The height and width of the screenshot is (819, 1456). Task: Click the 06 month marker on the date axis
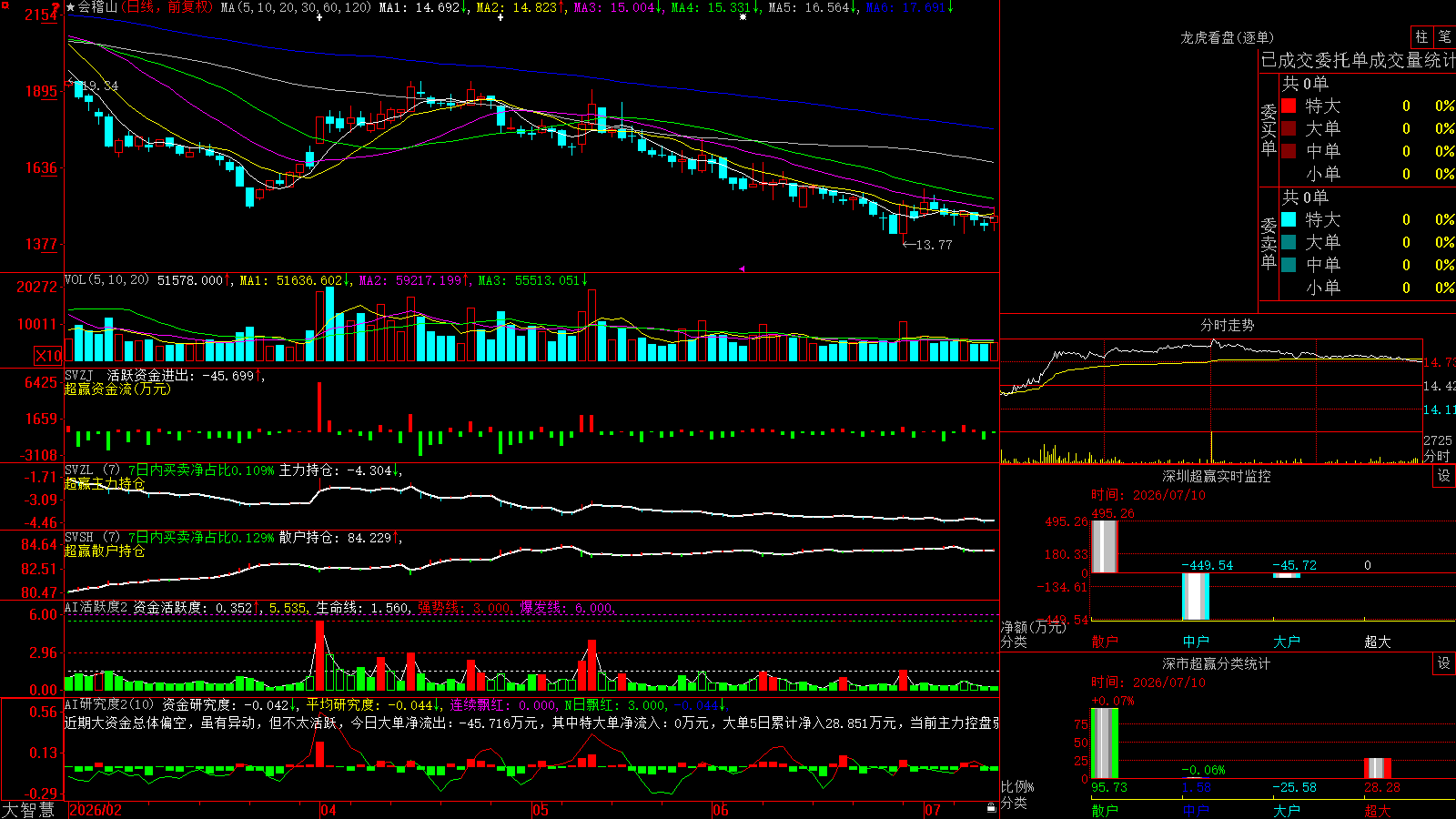[721, 810]
